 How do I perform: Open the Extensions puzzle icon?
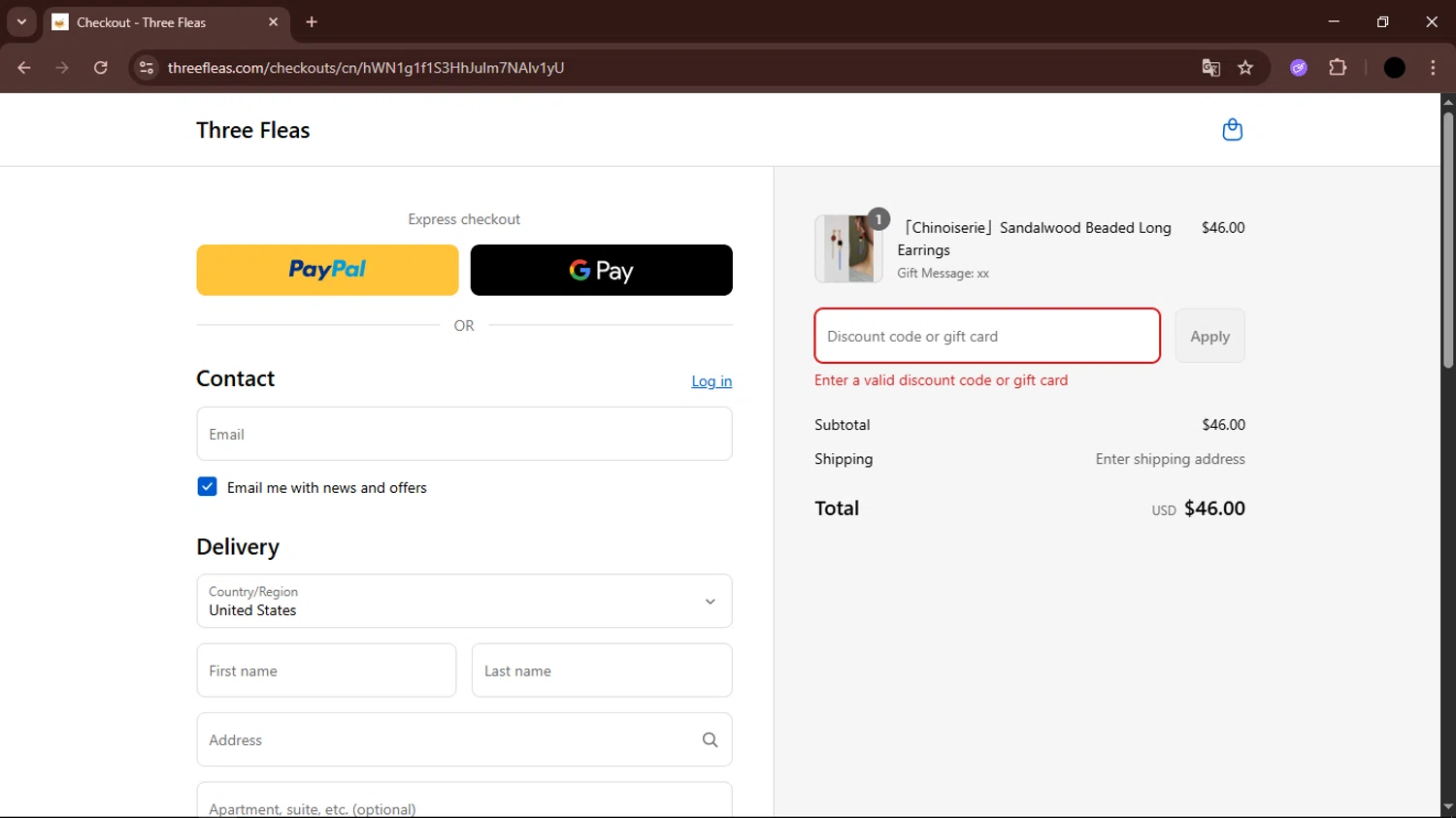1338,68
